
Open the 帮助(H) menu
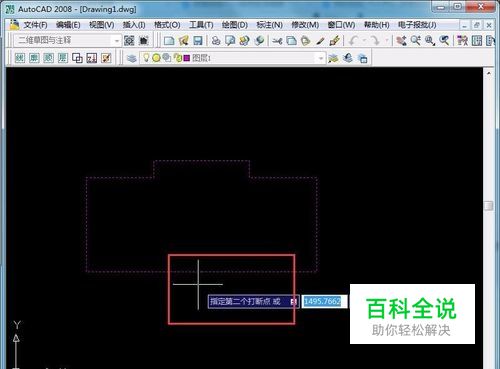376,25
